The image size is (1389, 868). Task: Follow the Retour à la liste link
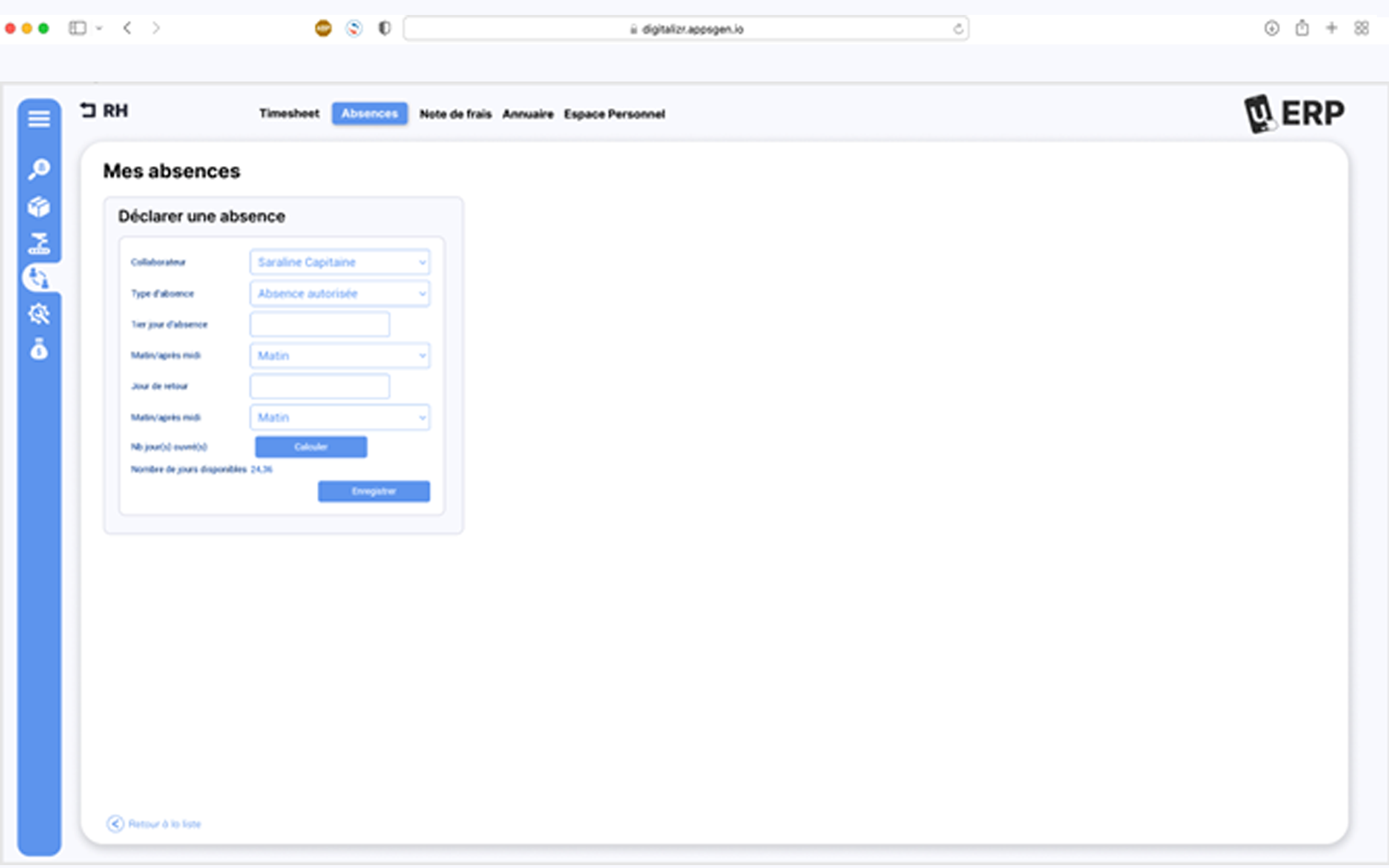(165, 825)
